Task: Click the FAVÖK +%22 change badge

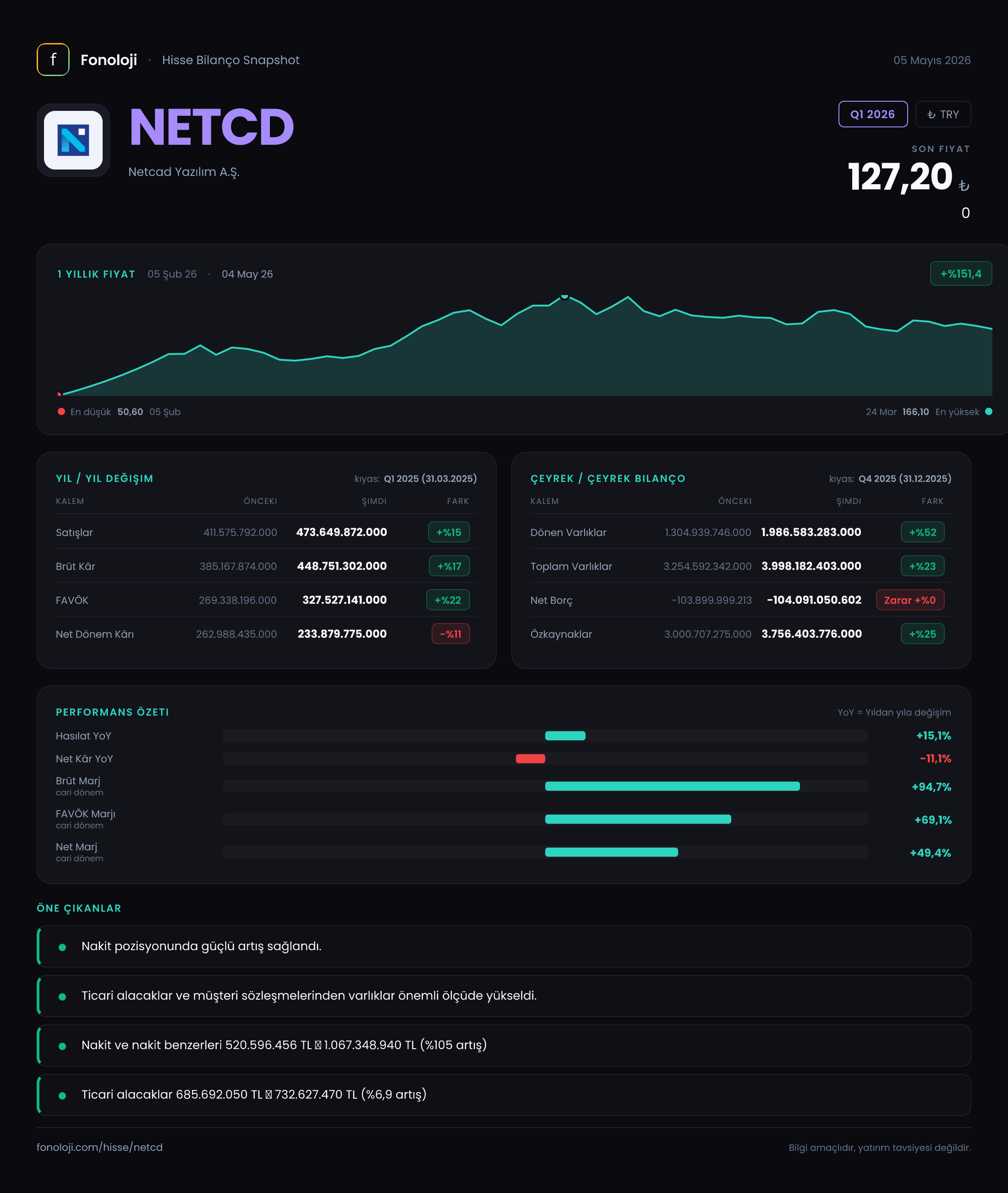Action: tap(448, 600)
